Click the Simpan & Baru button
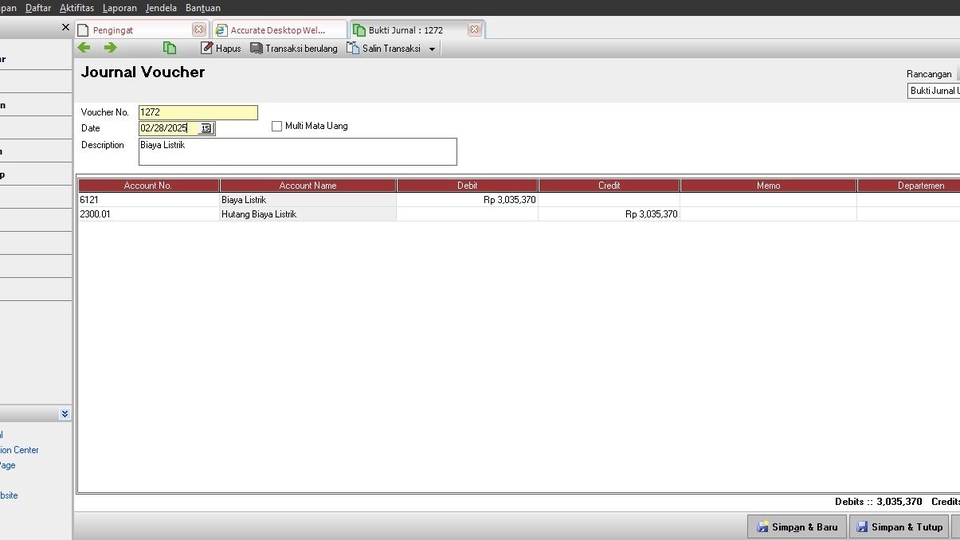 (x=797, y=527)
